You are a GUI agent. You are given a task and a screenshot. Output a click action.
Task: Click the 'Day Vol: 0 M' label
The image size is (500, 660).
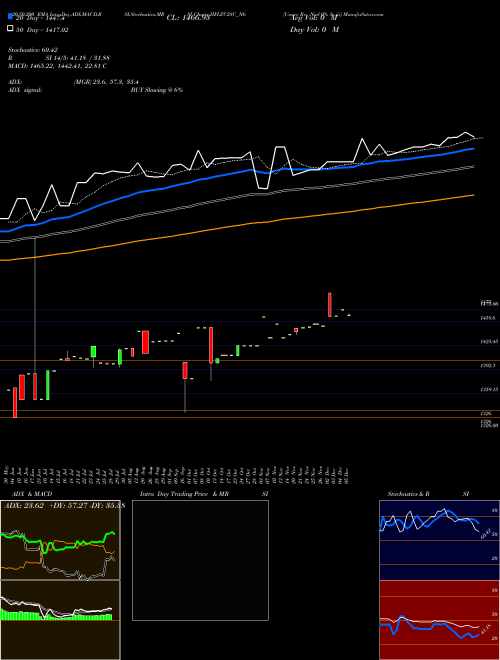314,30
